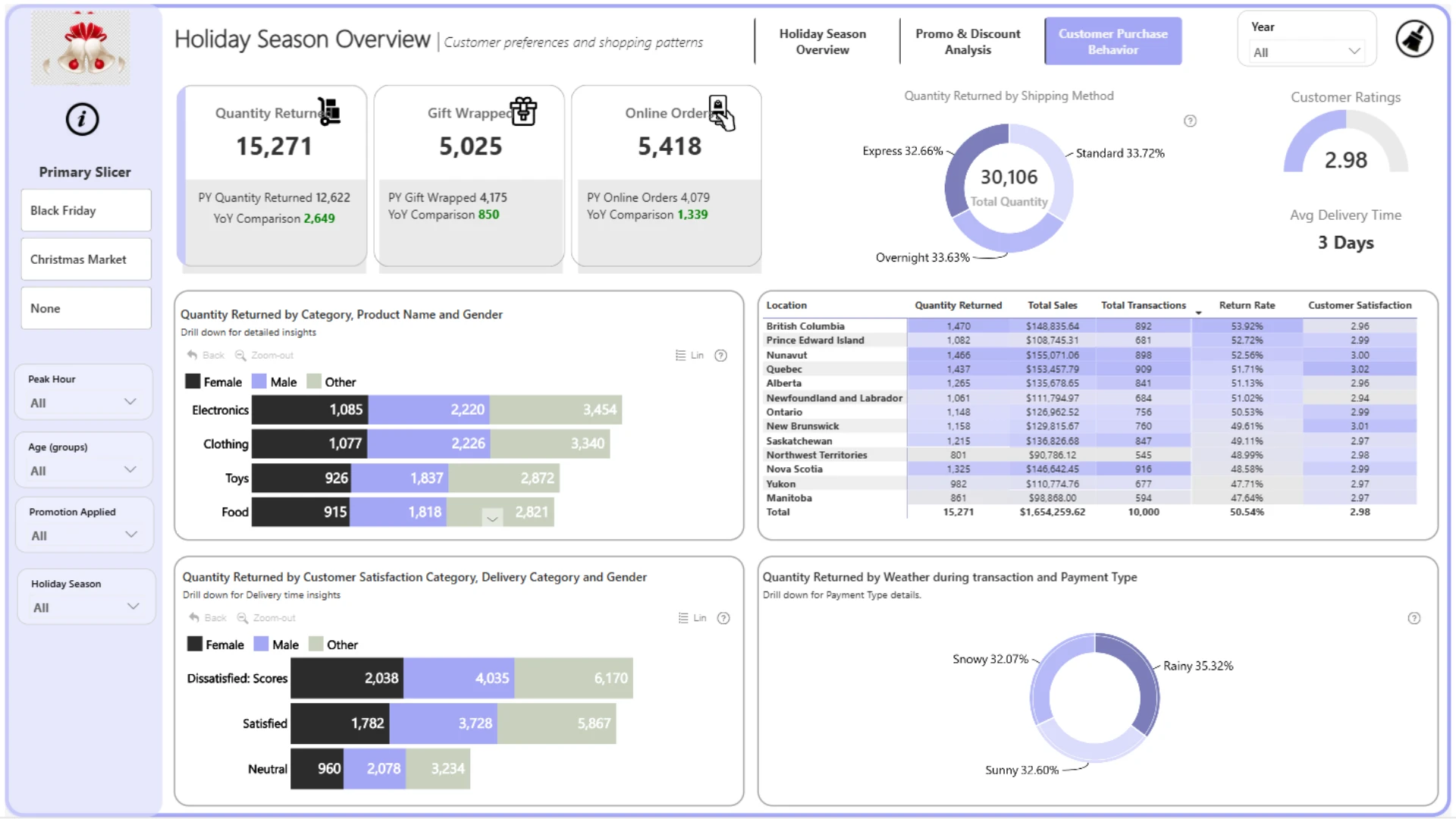Click the clear filters eraser icon
This screenshot has width=1456, height=819.
(1414, 39)
